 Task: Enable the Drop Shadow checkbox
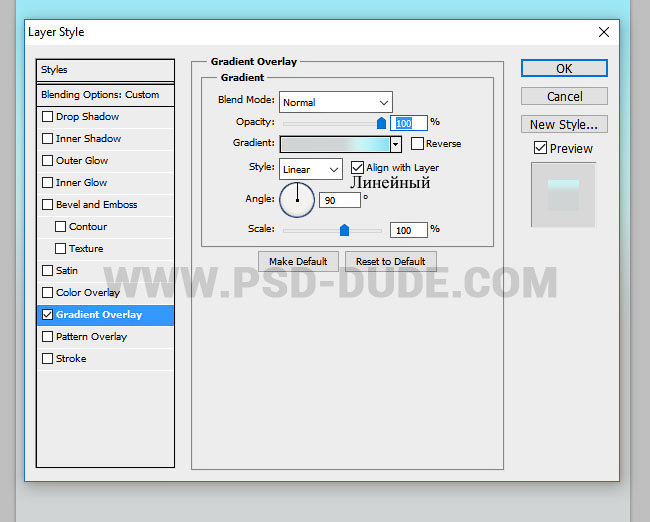47,117
